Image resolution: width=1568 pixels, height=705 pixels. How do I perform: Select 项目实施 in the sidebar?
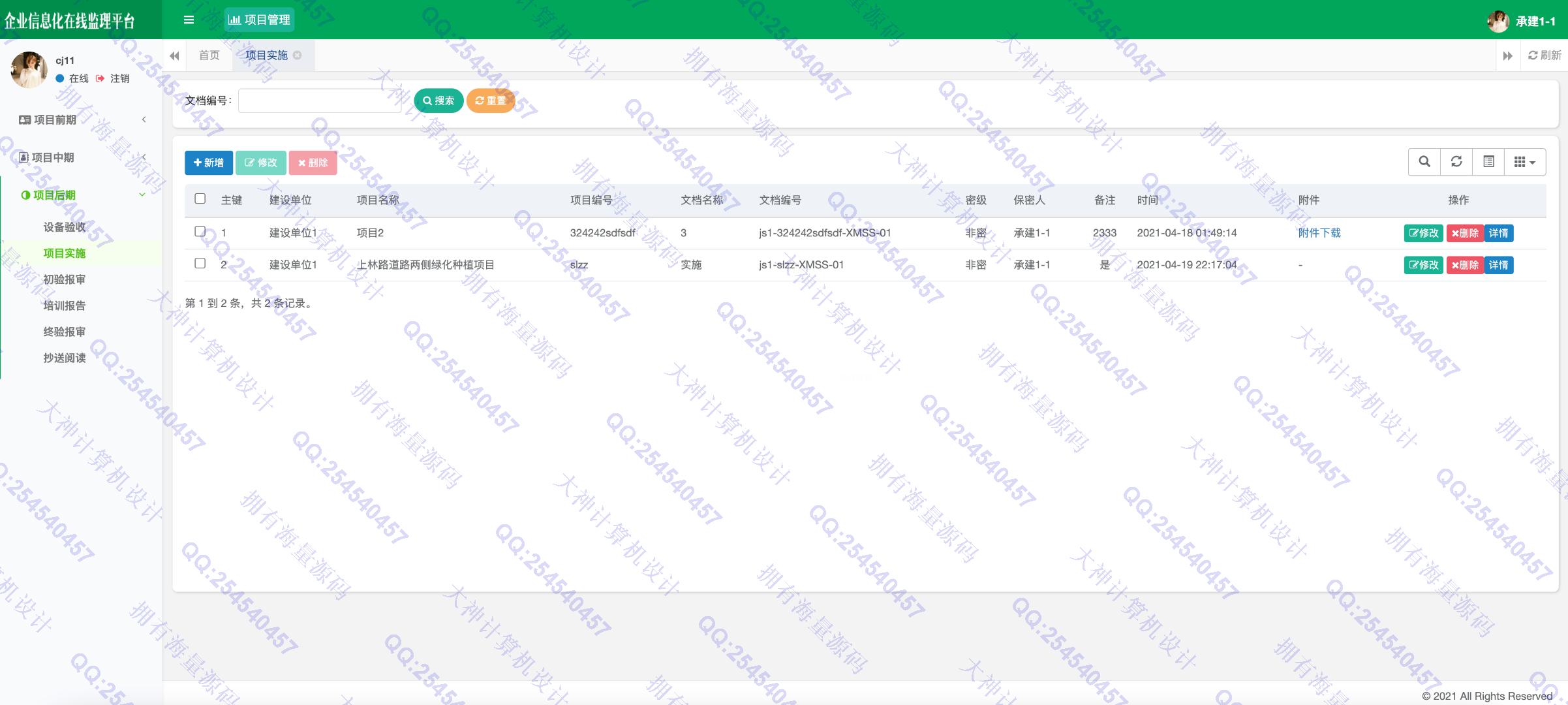point(65,253)
